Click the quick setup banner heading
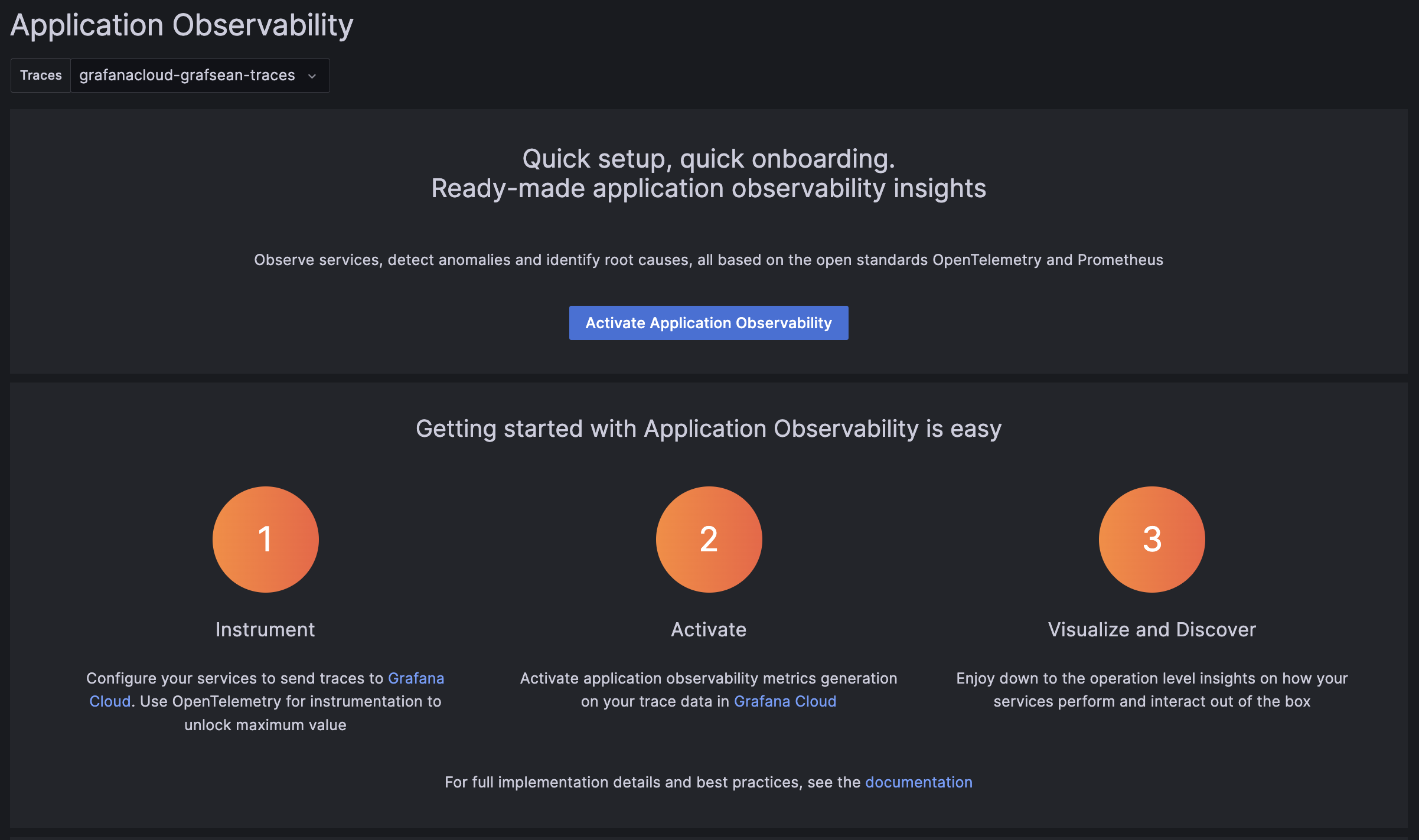Screen dimensions: 1419x840 pos(709,173)
